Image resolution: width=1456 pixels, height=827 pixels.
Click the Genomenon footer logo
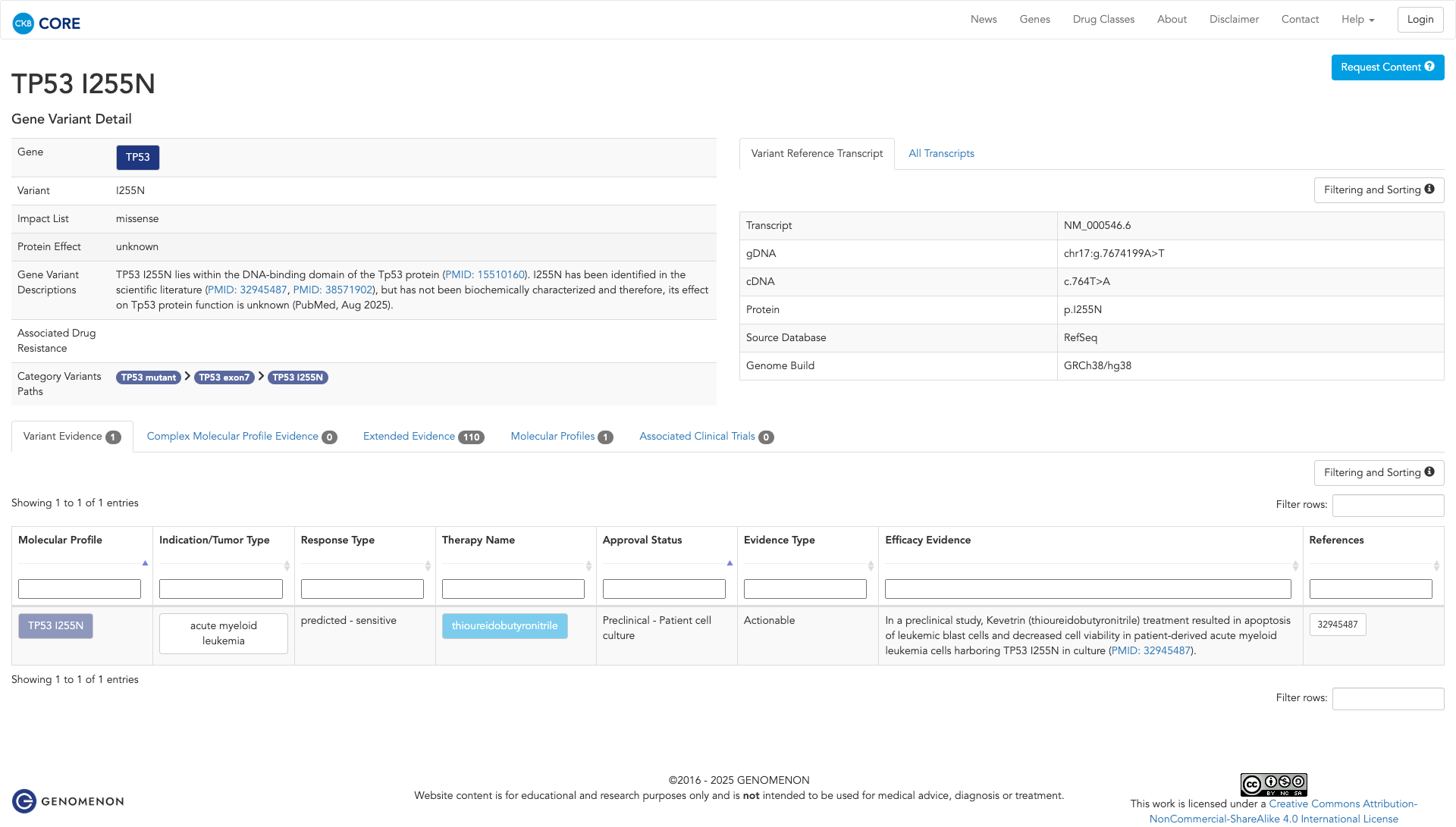click(x=68, y=801)
